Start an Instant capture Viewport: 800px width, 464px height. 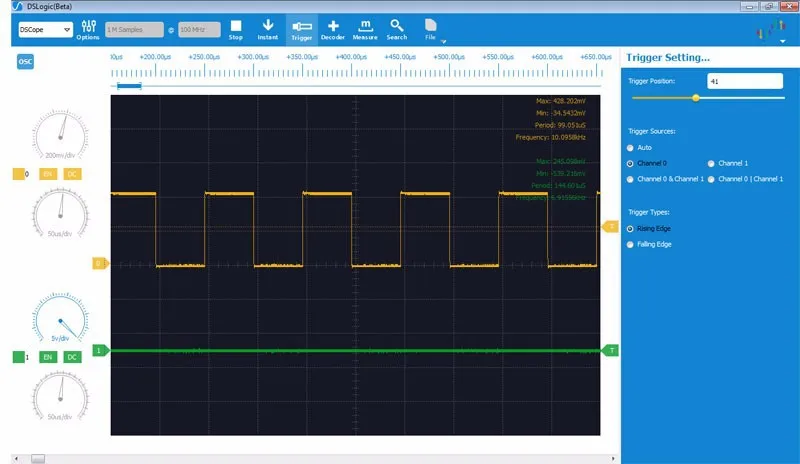(268, 30)
